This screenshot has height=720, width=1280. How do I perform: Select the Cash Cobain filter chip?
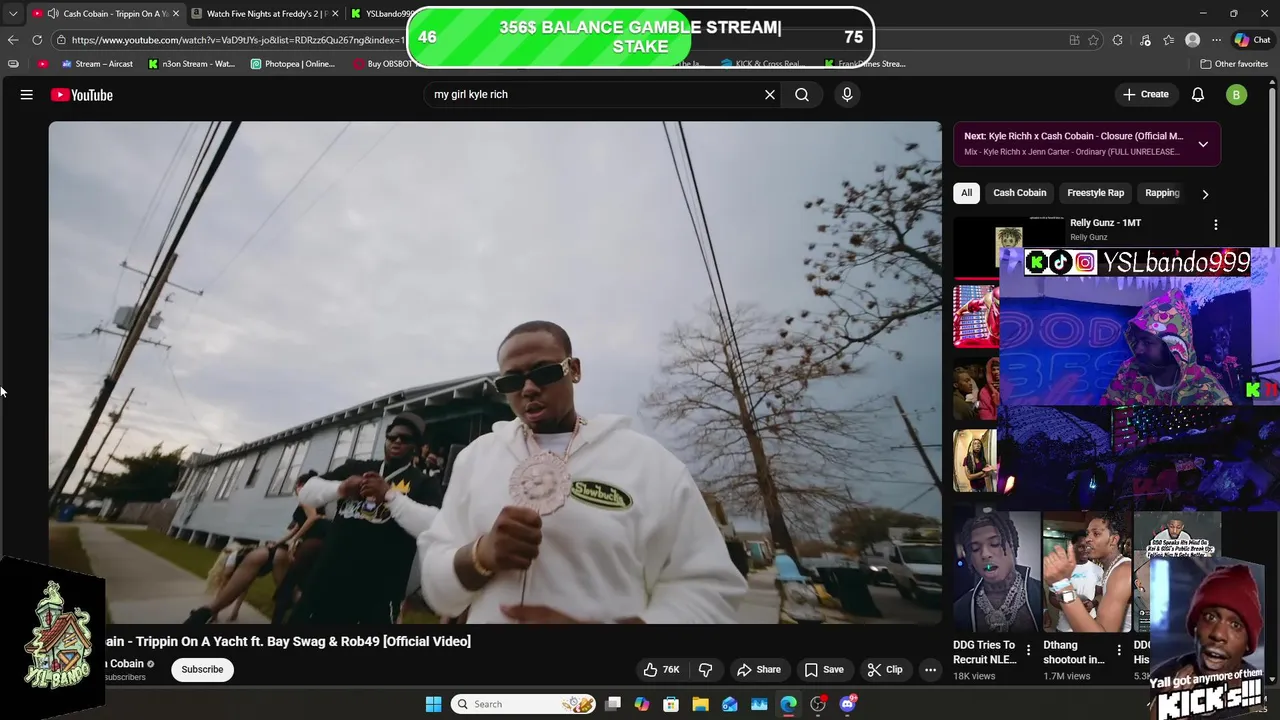pos(1020,193)
